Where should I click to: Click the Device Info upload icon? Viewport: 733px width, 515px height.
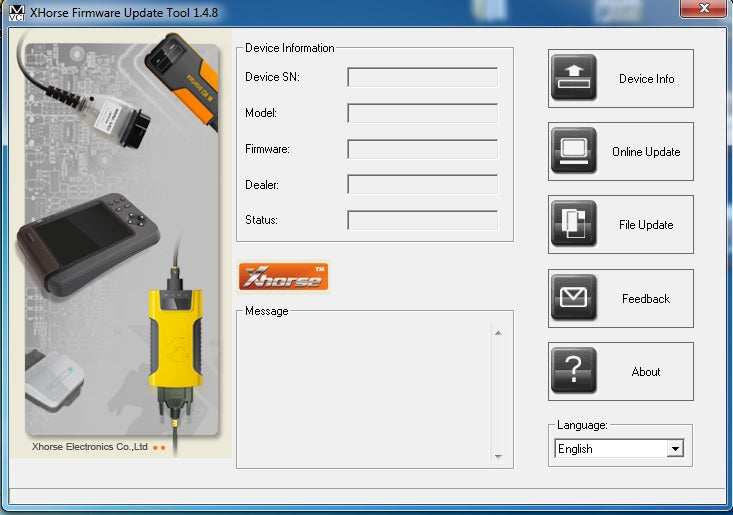574,78
